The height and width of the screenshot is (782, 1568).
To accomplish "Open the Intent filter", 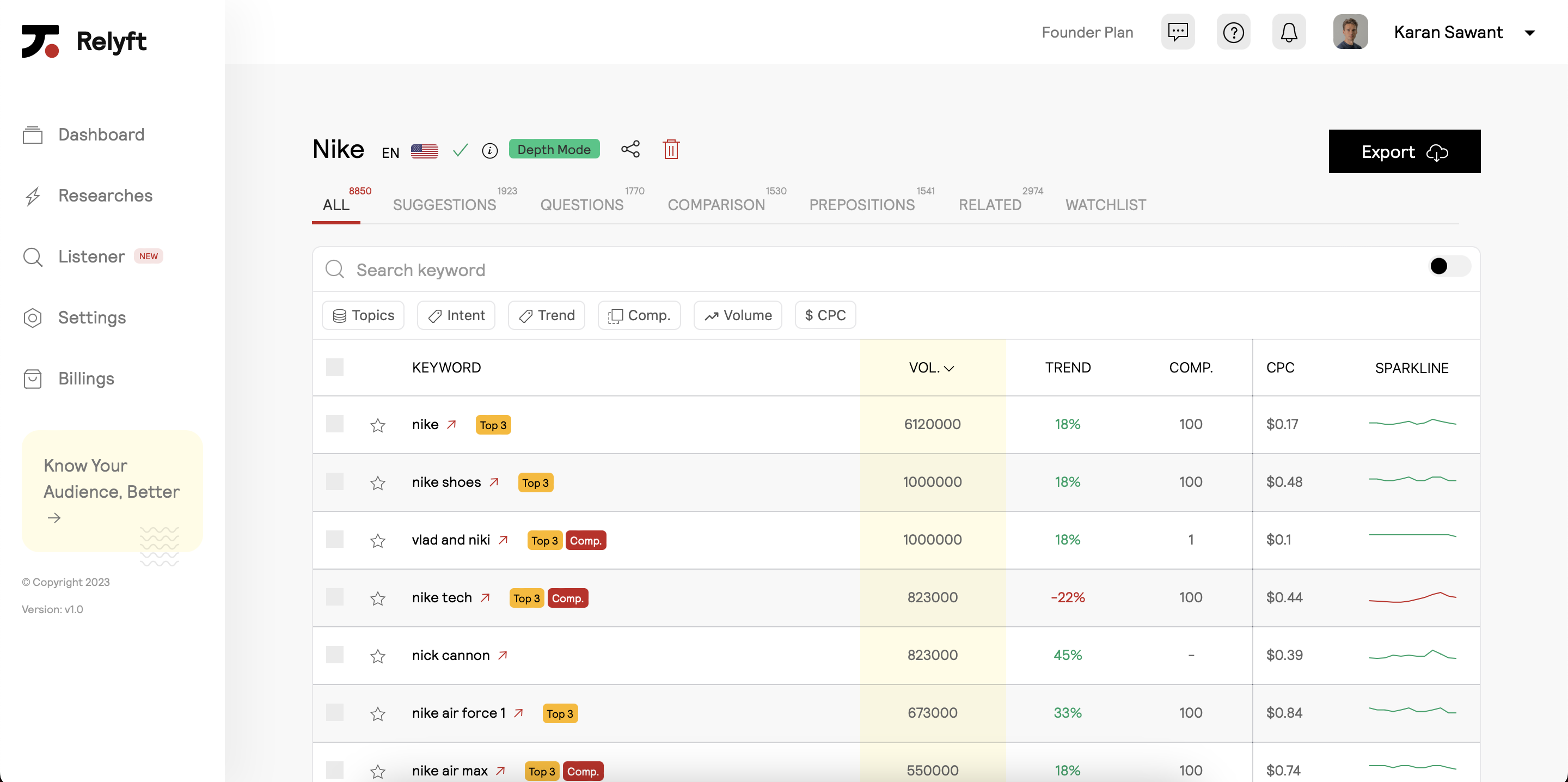I will pyautogui.click(x=456, y=315).
